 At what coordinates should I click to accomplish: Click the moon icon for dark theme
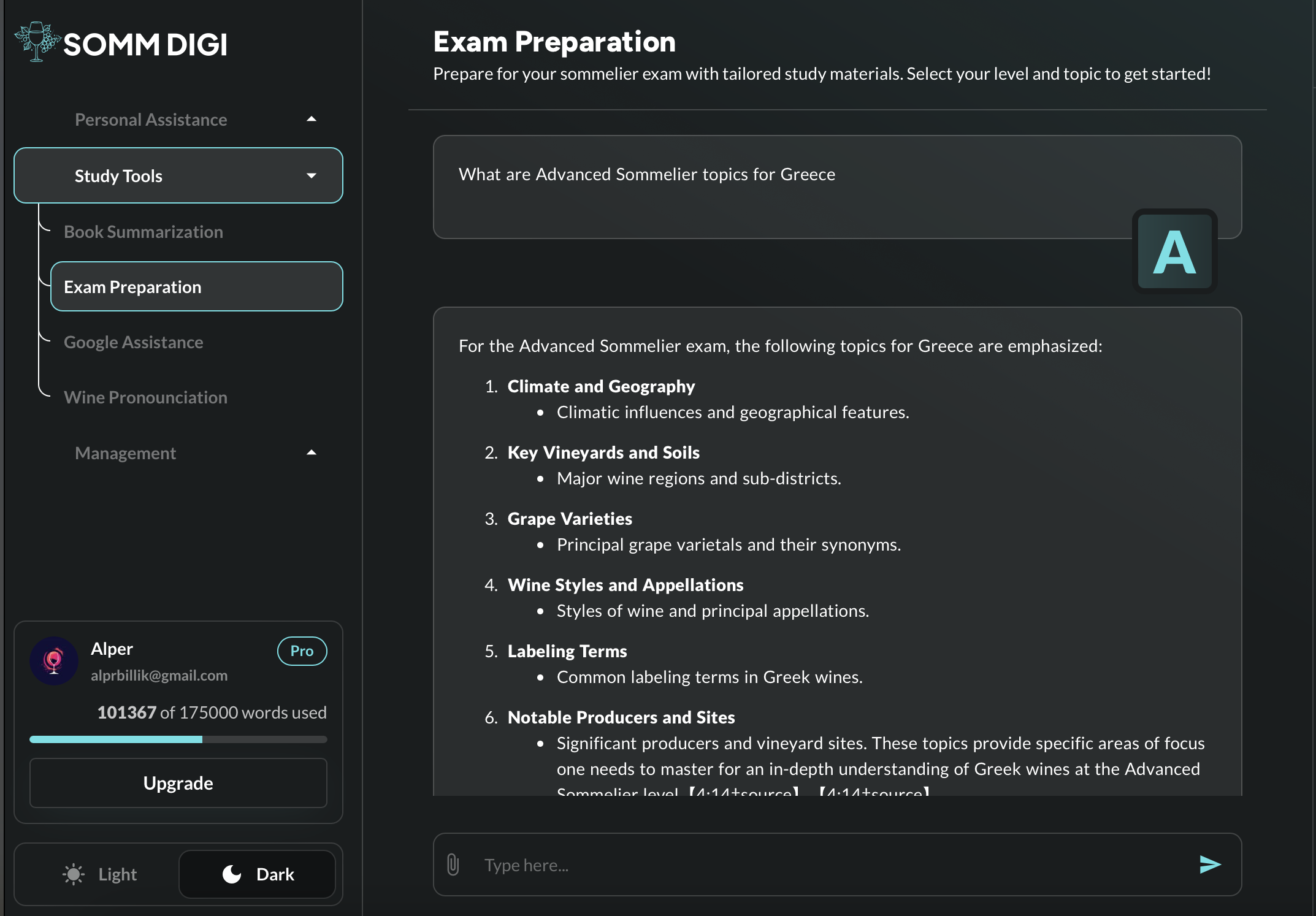click(x=232, y=874)
